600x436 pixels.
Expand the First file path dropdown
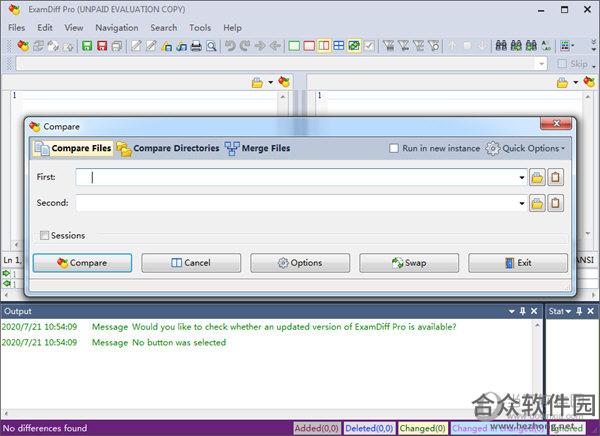522,178
